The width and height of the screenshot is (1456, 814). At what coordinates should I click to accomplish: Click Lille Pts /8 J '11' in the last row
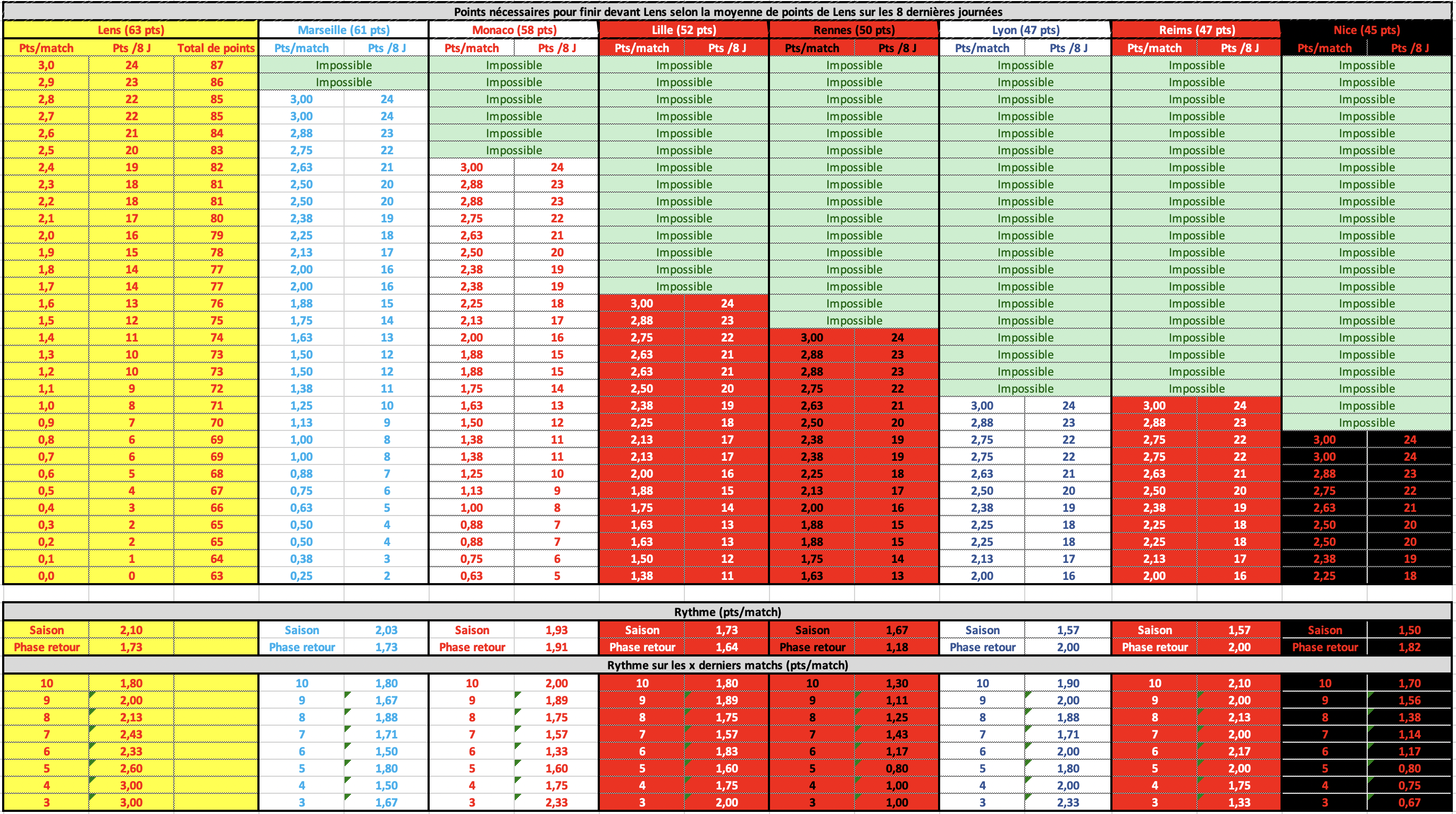pyautogui.click(x=727, y=576)
